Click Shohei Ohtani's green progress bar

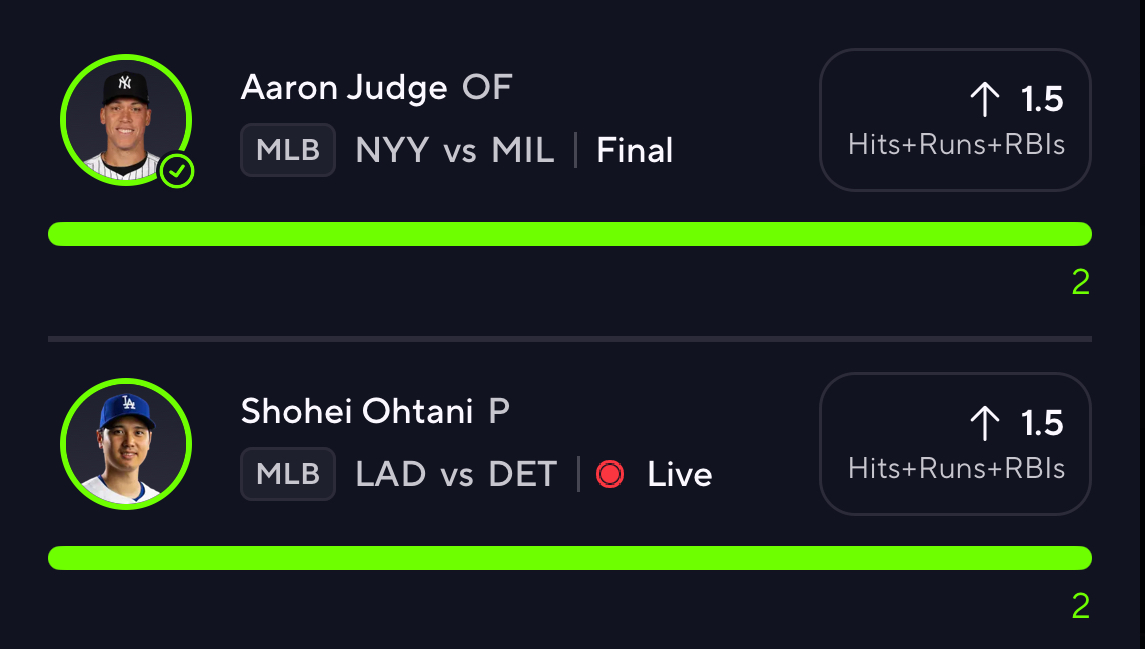click(x=570, y=558)
